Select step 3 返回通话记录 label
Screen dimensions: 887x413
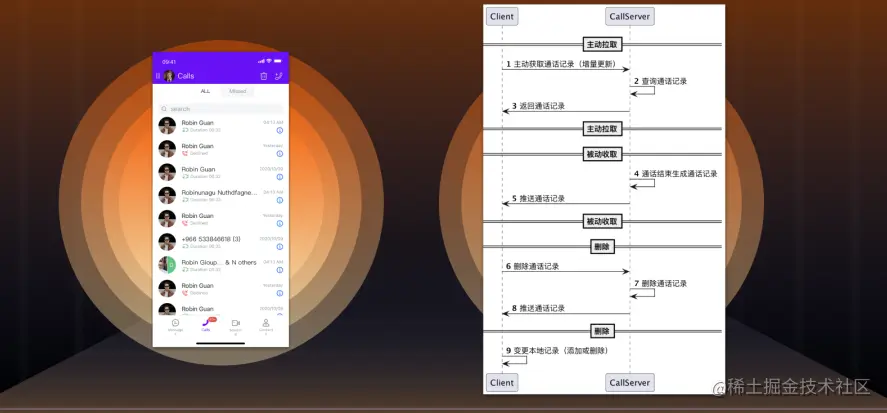click(538, 106)
